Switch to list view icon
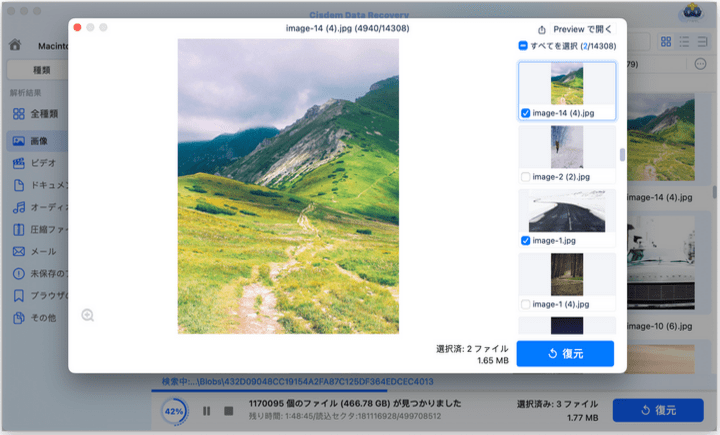 [685, 41]
